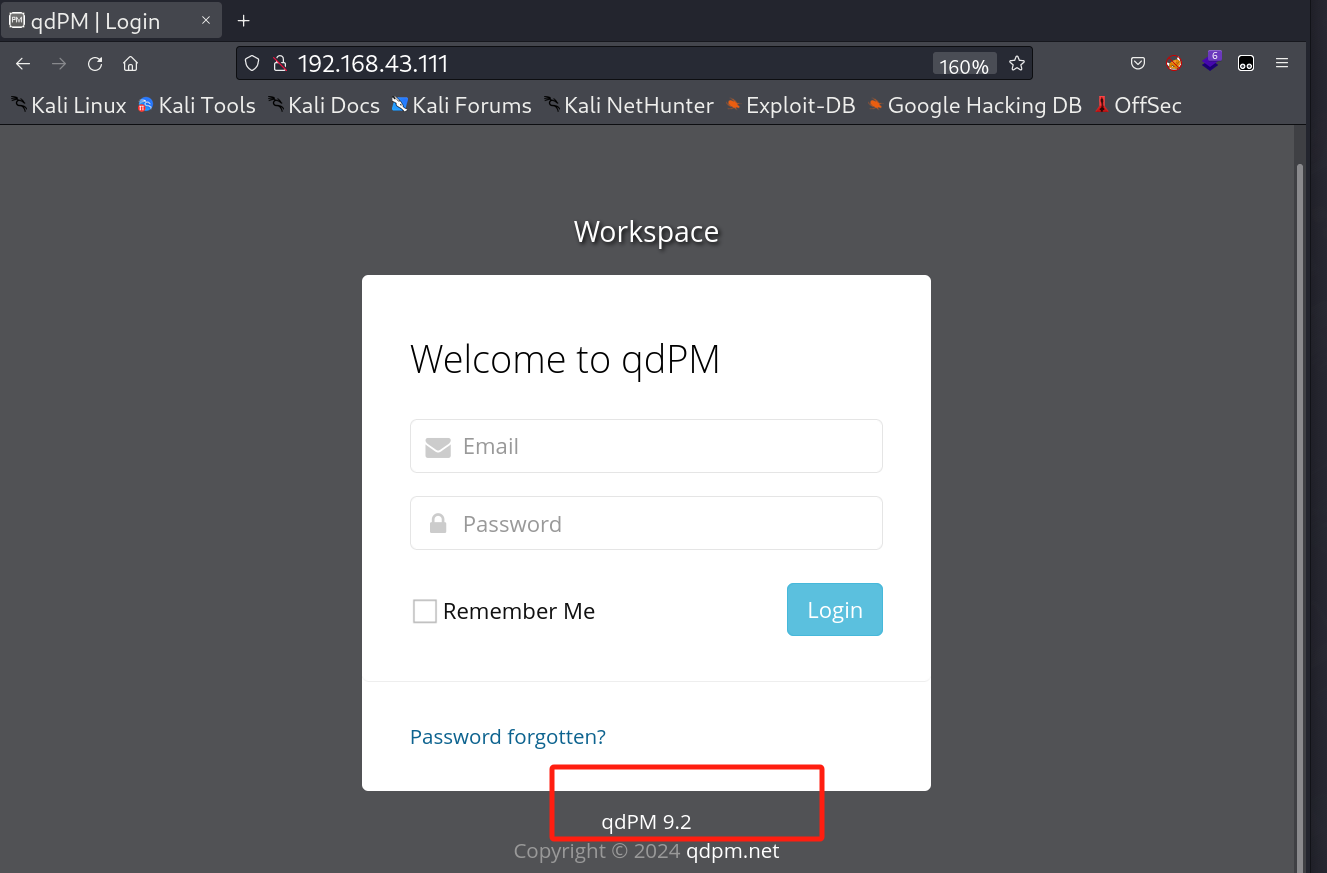Focus the Password input field

[x=646, y=523]
